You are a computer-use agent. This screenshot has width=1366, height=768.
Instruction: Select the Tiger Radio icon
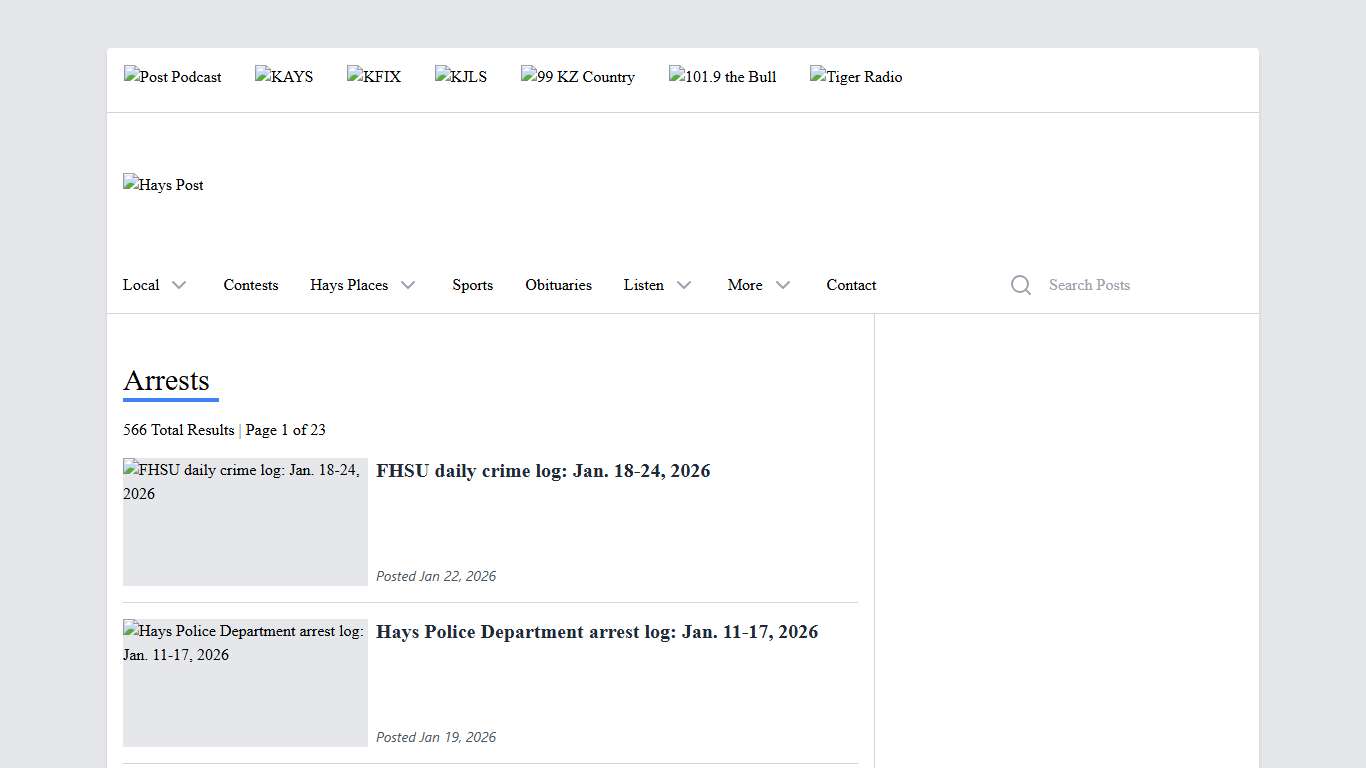tap(856, 77)
